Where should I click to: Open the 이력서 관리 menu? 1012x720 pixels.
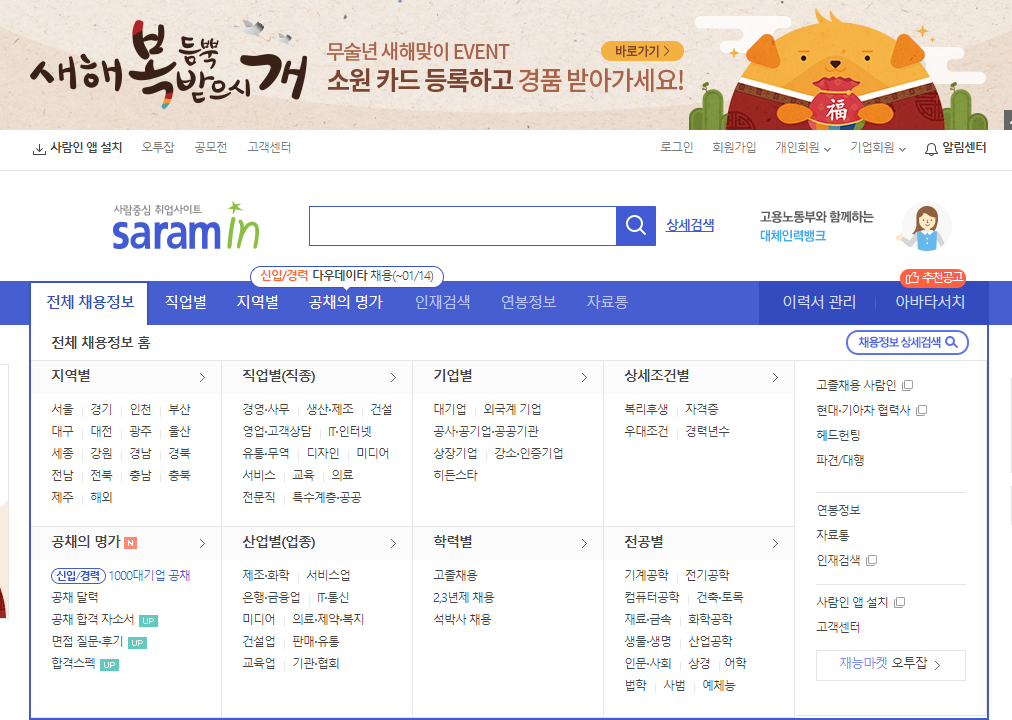click(819, 302)
